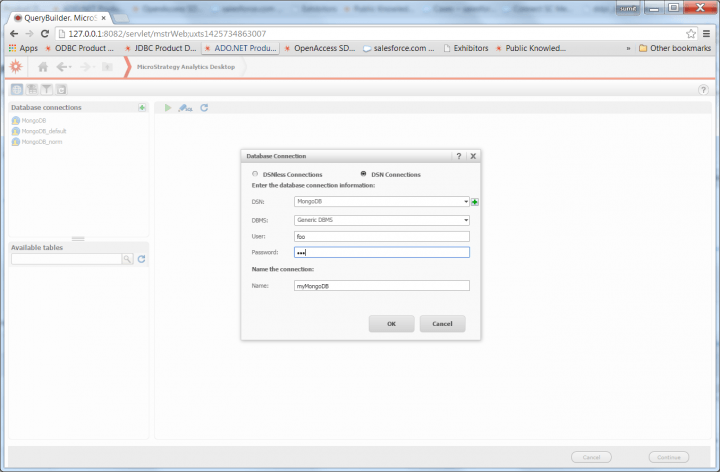This screenshot has height=472, width=720.
Task: Select MongoDB_default in database connections
Action: pos(43,131)
